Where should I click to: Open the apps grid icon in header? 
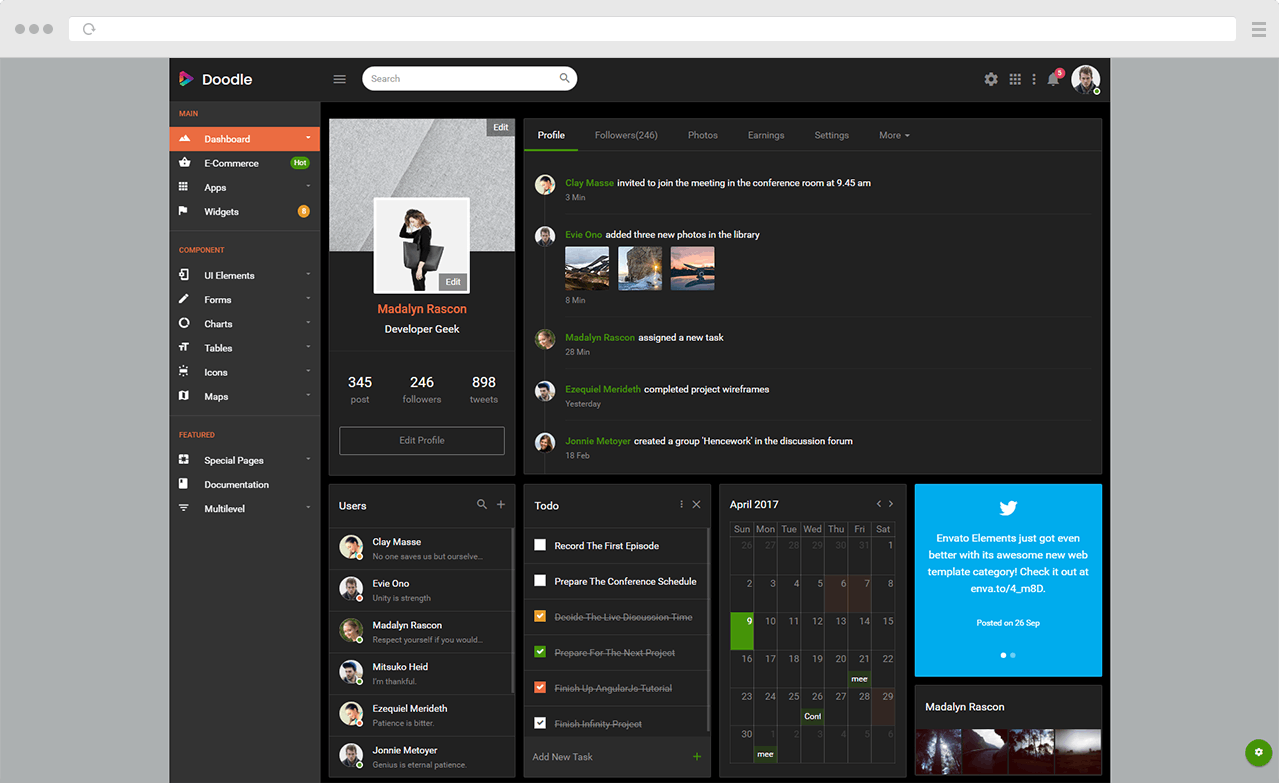tap(1015, 79)
